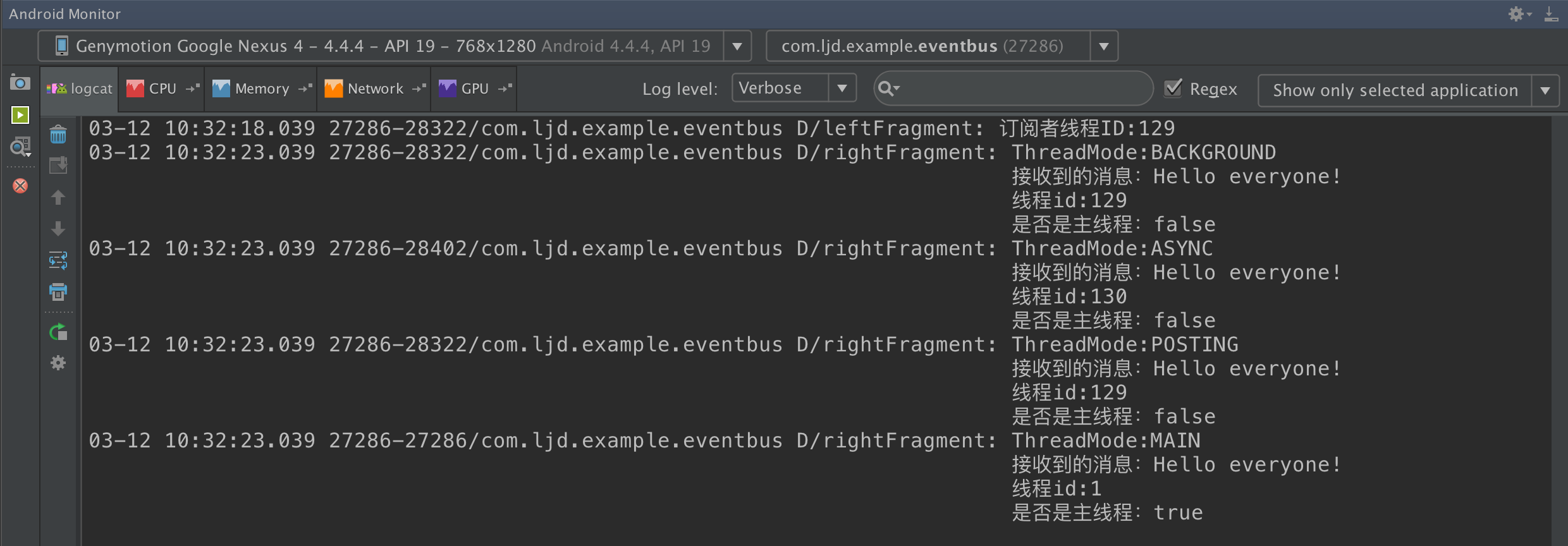Detach the Memory tab with pin icon

(305, 88)
